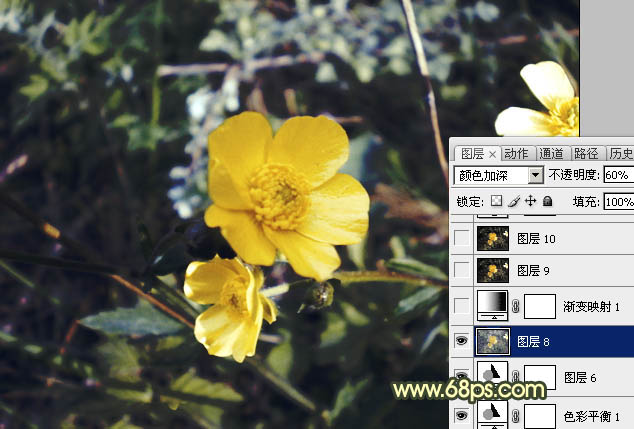This screenshot has height=429, width=634.
Task: Click lock all padlock icon
Action: tap(547, 201)
